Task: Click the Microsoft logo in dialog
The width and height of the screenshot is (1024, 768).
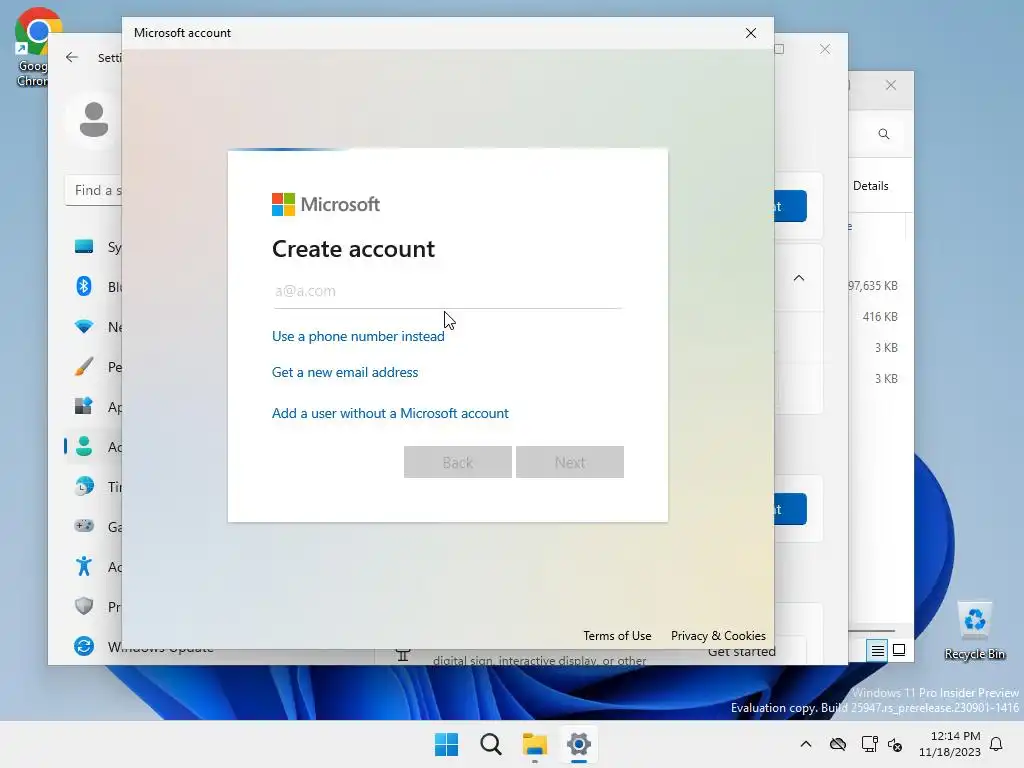Action: [325, 204]
